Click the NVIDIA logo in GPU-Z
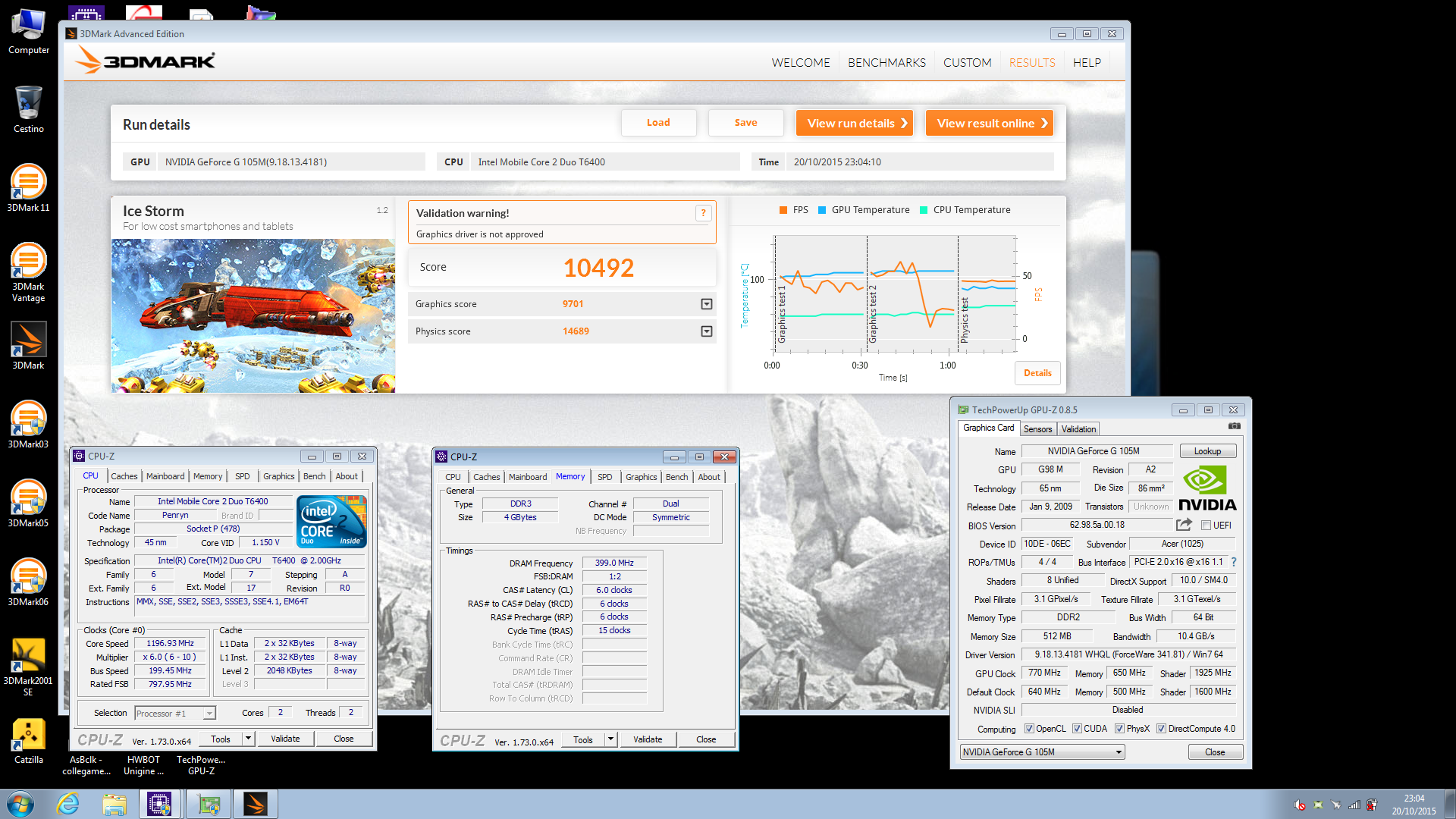The height and width of the screenshot is (819, 1456). coord(1207,488)
